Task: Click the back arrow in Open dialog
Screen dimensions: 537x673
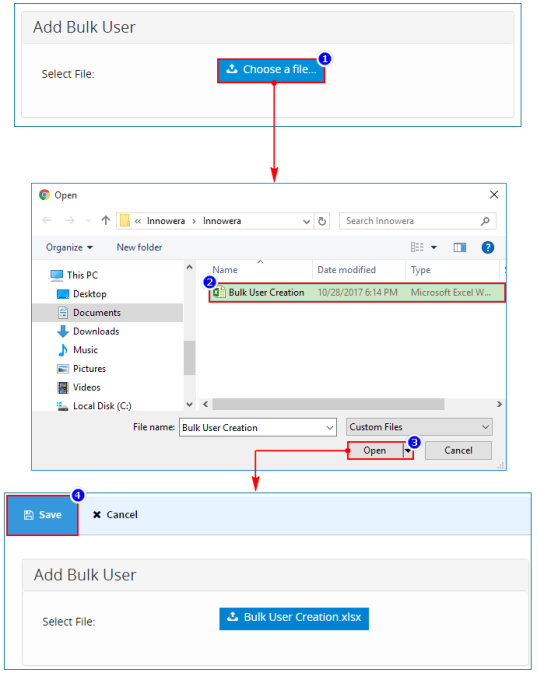Action: click(47, 221)
